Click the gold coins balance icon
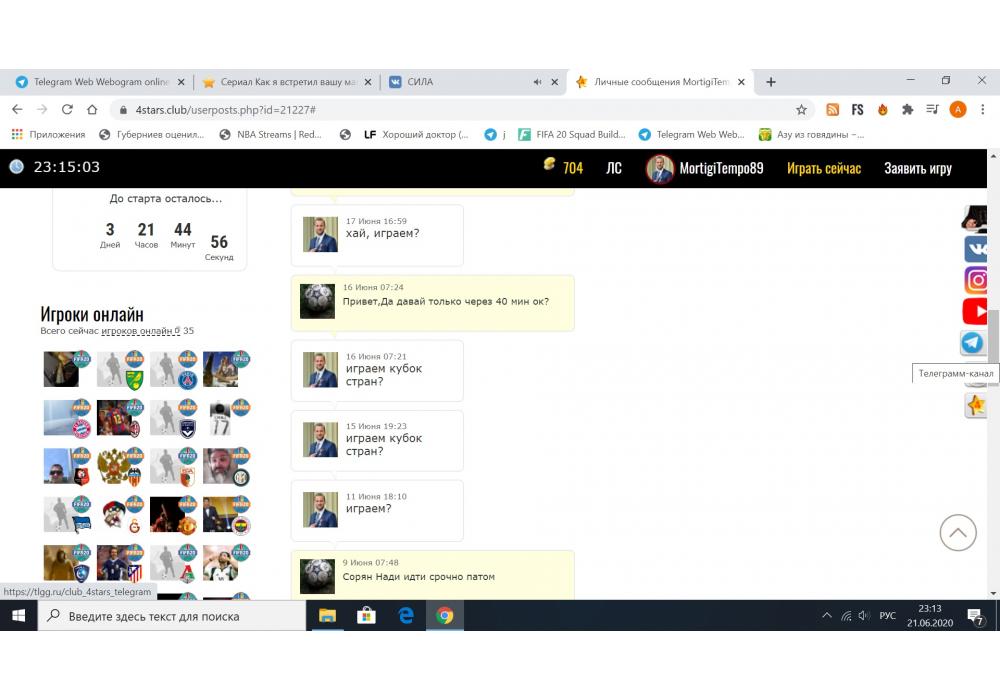 [549, 166]
